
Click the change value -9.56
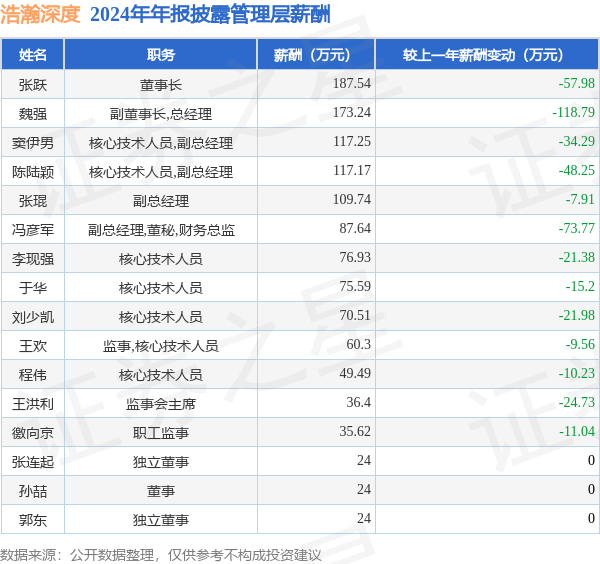[580, 344]
